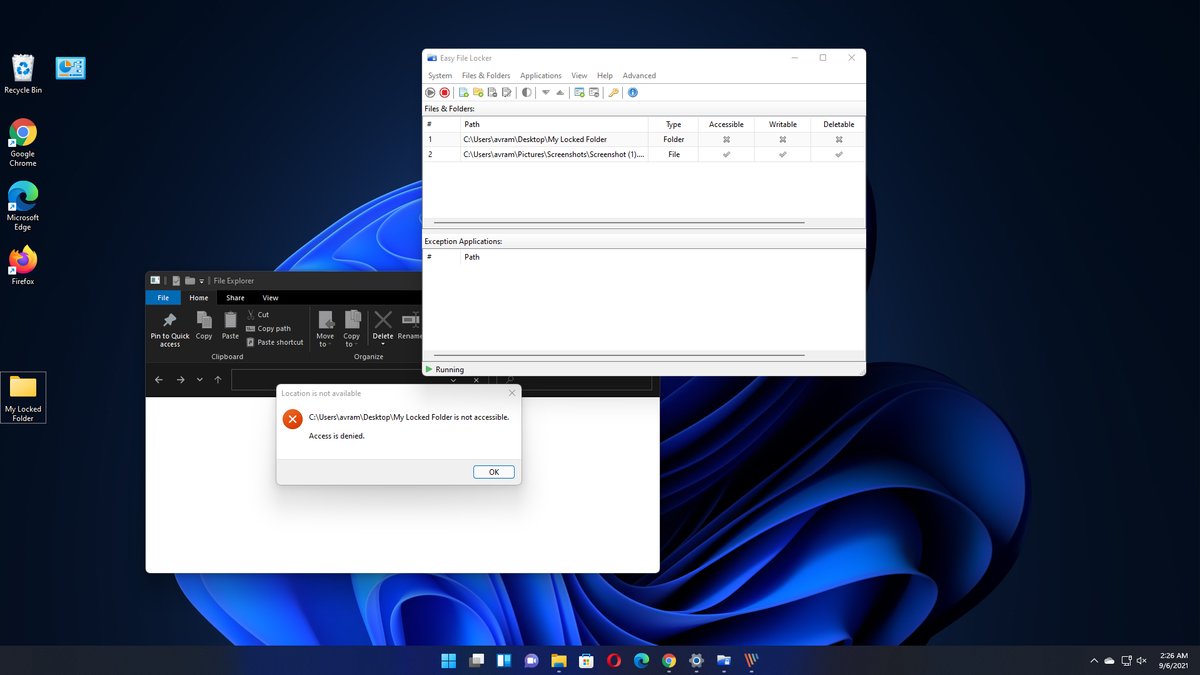Viewport: 1200px width, 675px height.
Task: Open About using the blue info icon
Action: click(x=632, y=92)
